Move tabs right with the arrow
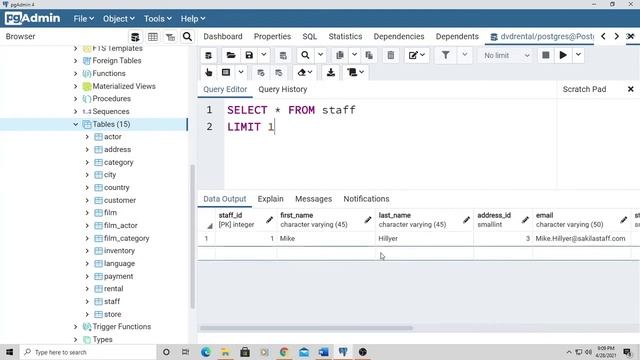 616,36
